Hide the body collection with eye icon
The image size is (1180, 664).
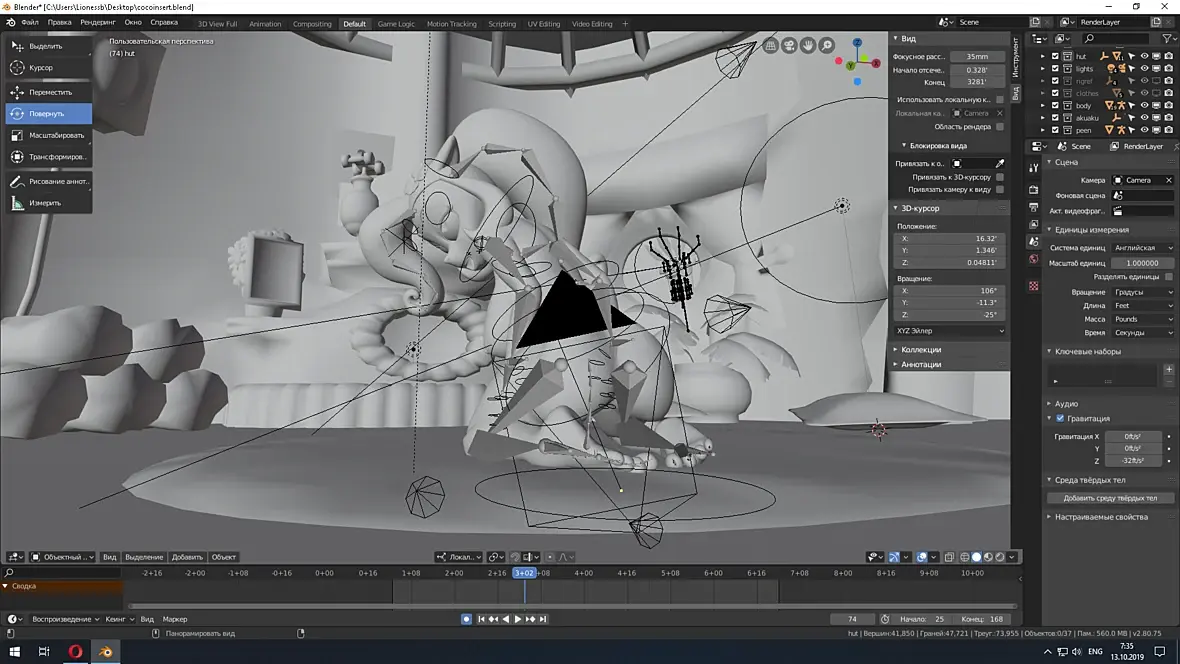point(1144,105)
